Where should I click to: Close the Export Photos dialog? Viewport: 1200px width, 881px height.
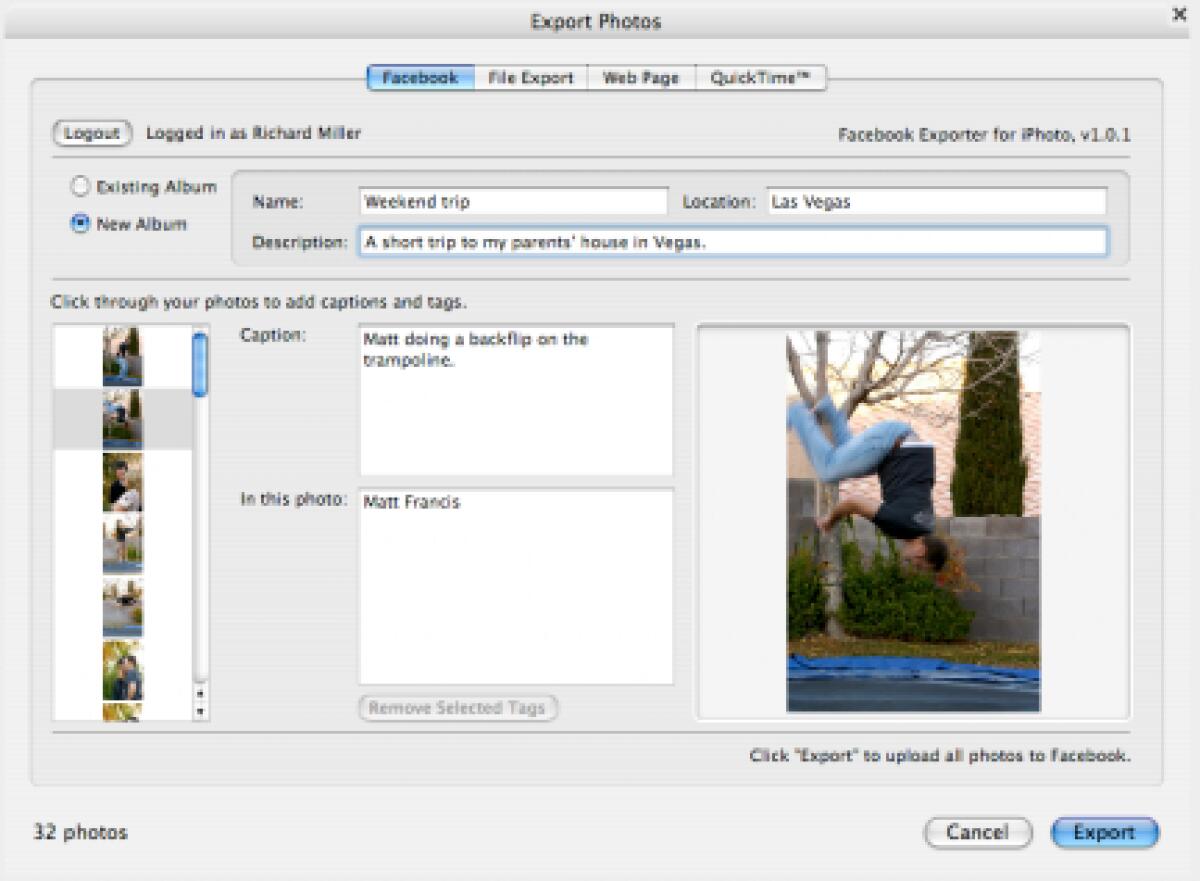coord(1178,16)
